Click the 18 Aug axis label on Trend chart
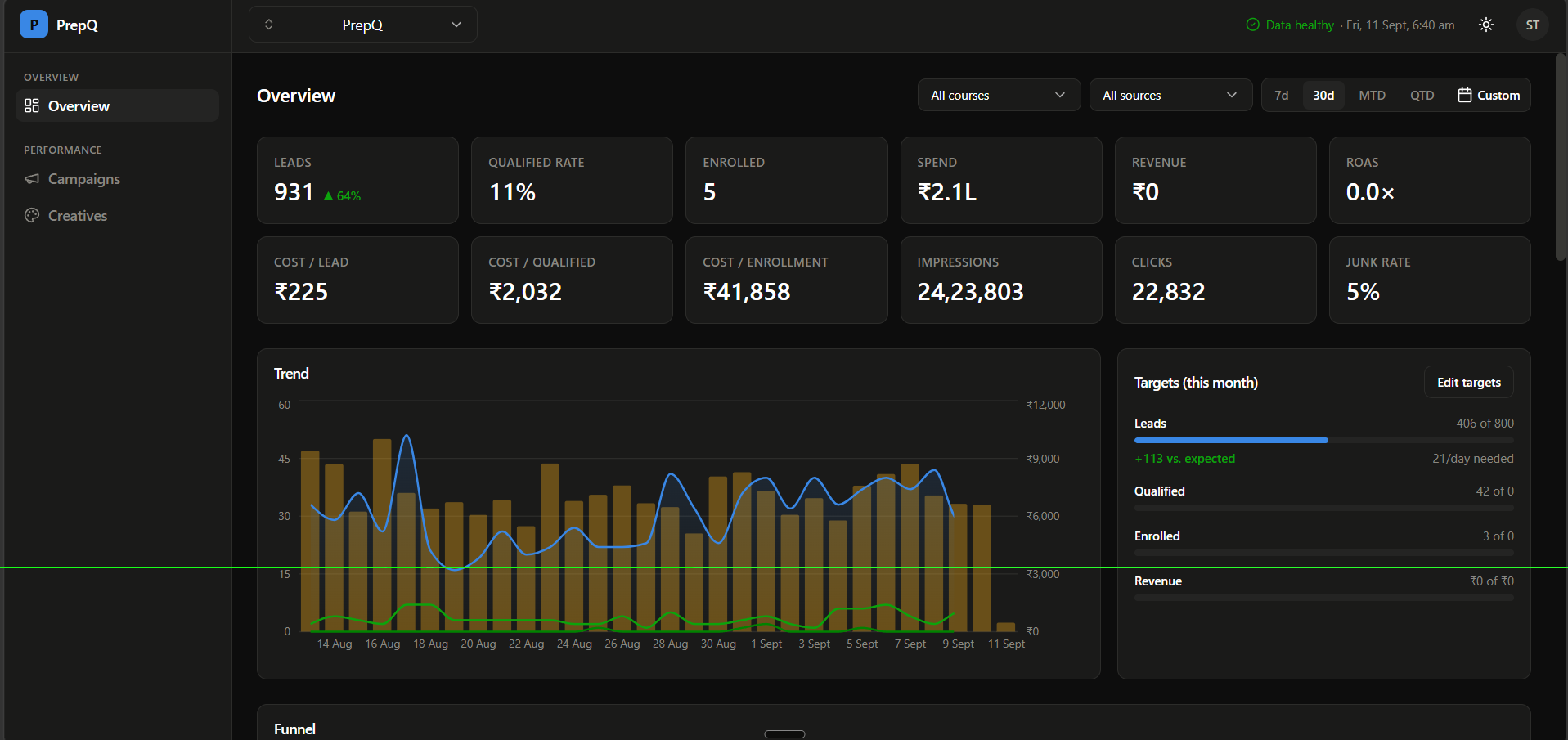This screenshot has width=1568, height=740. pyautogui.click(x=430, y=644)
